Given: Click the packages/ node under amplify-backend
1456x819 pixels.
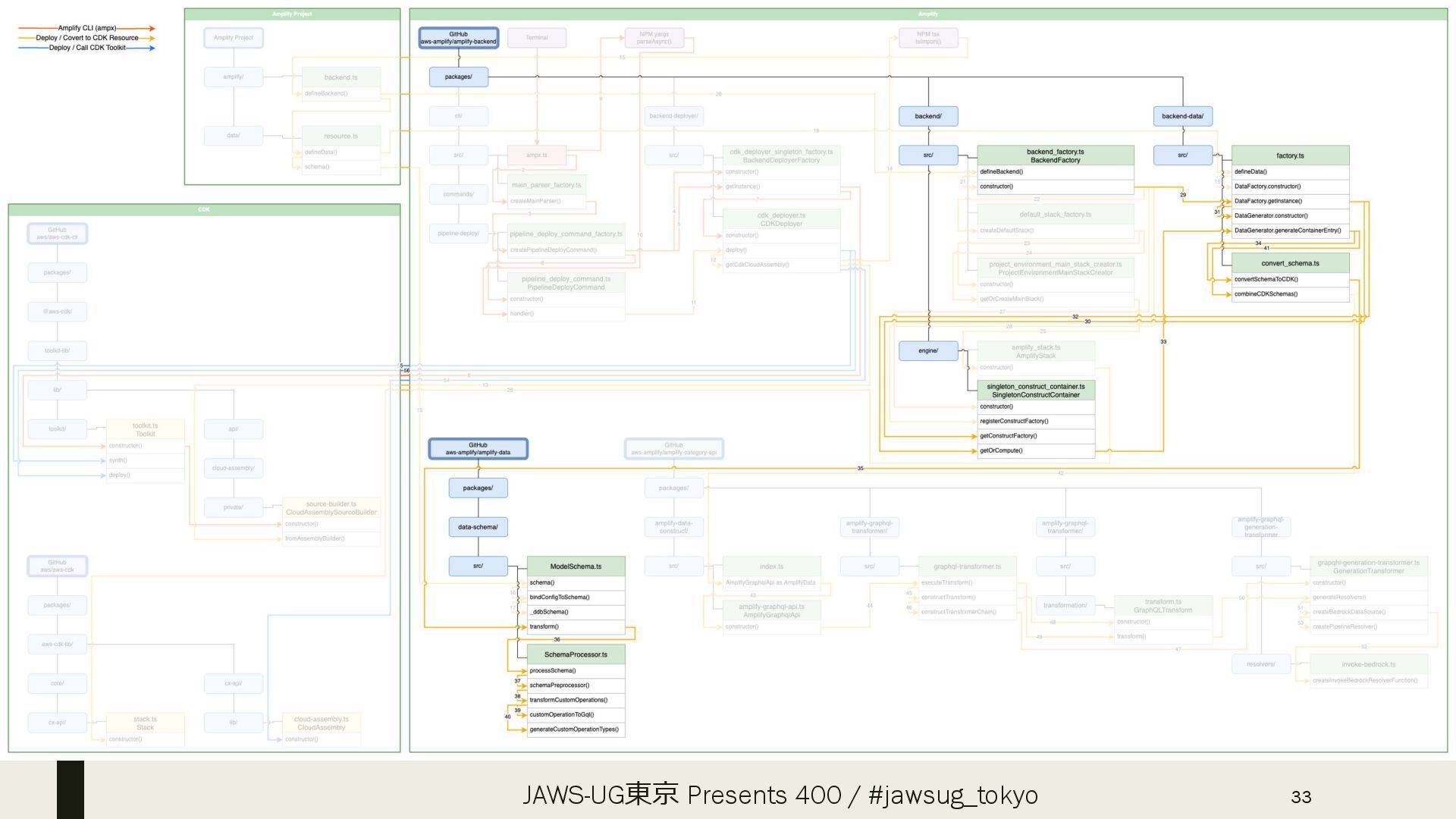Looking at the screenshot, I should pos(458,77).
